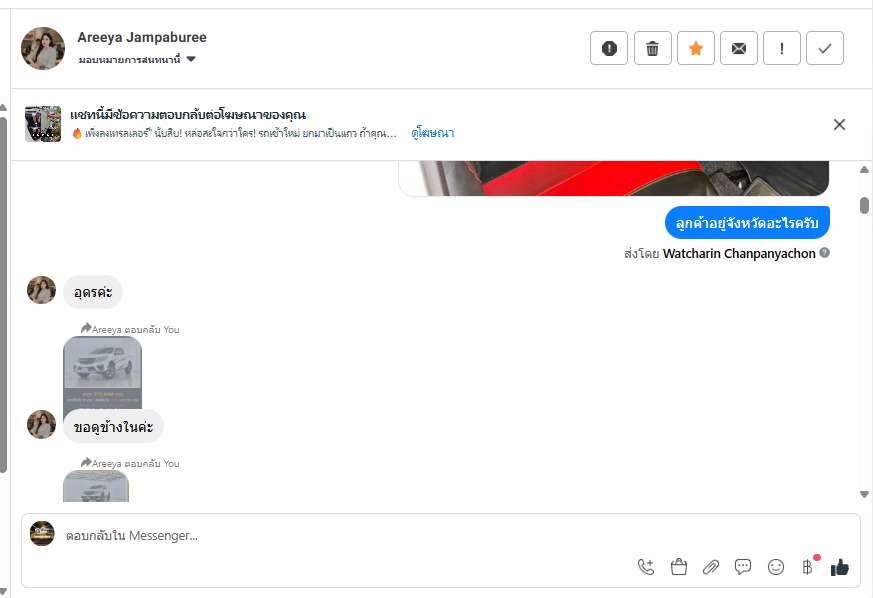
Task: Request payment with baht symbol icon
Action: pos(807,567)
